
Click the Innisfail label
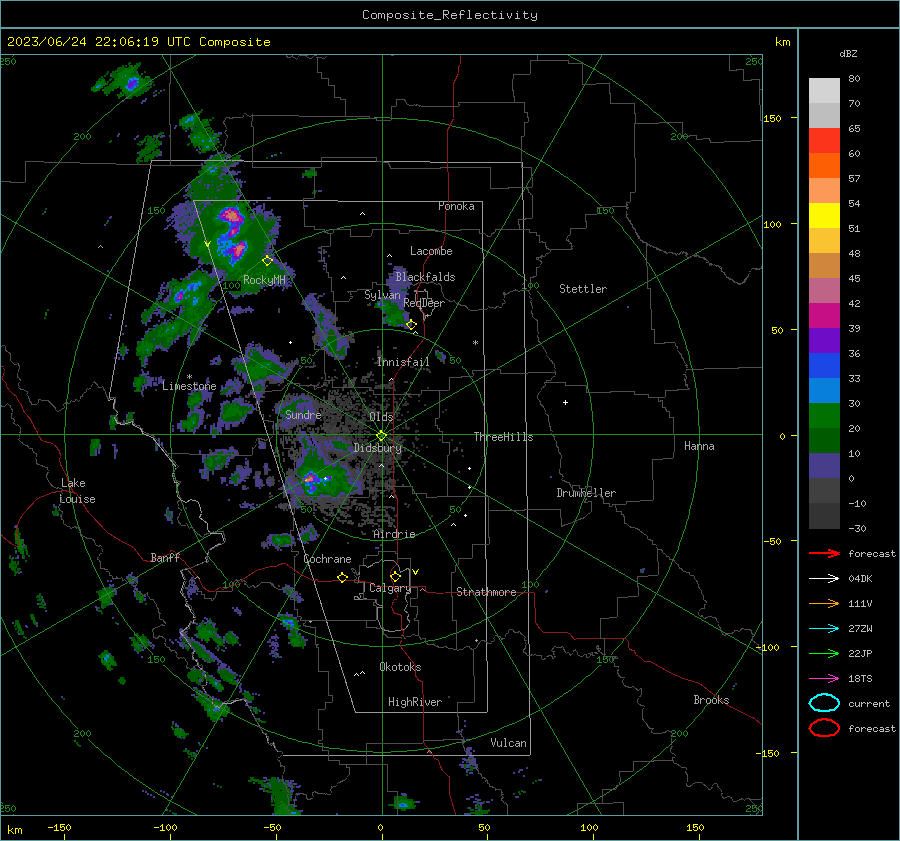pyautogui.click(x=403, y=362)
